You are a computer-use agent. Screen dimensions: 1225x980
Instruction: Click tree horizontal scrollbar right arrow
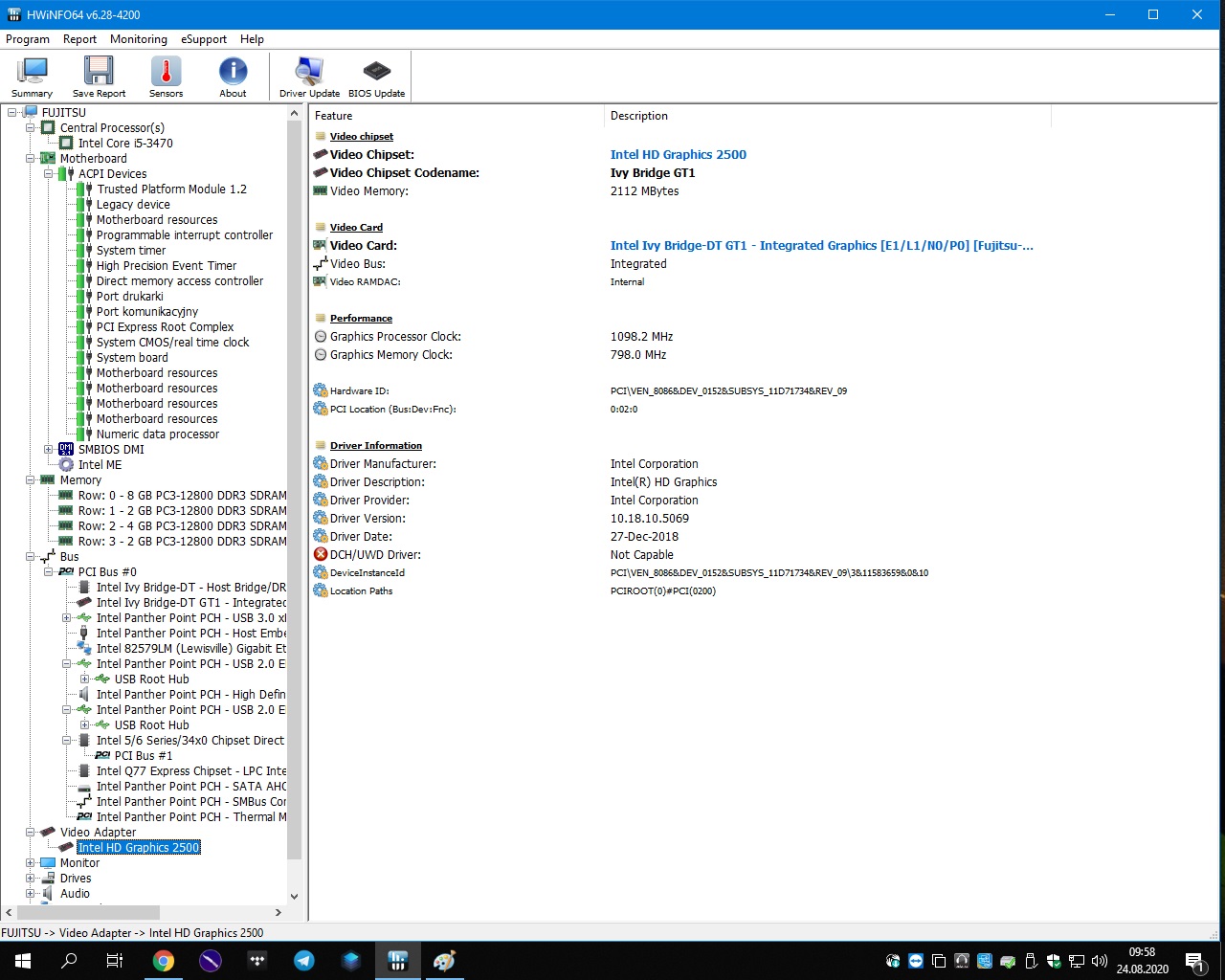[x=278, y=912]
